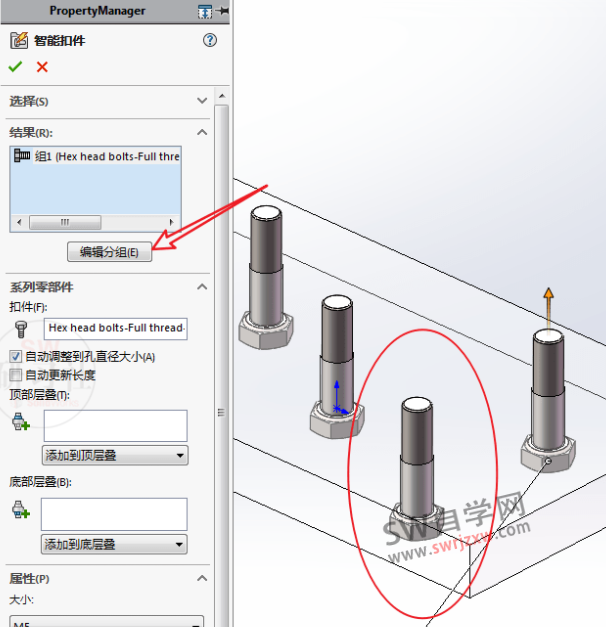Click the 底部层叠 list box
Image resolution: width=606 pixels, height=627 pixels.
pyautogui.click(x=114, y=514)
